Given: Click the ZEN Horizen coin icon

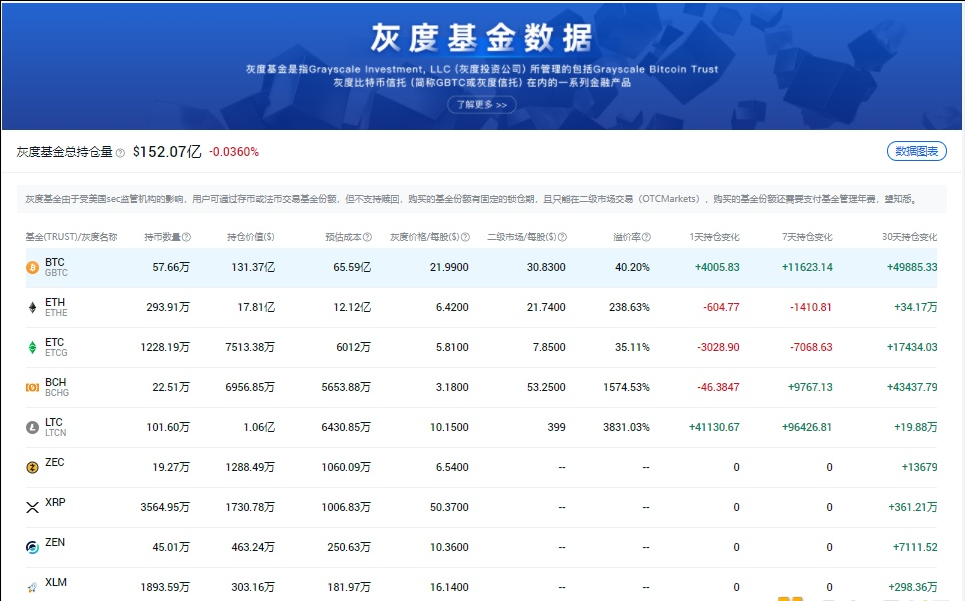Looking at the screenshot, I should 32,547.
